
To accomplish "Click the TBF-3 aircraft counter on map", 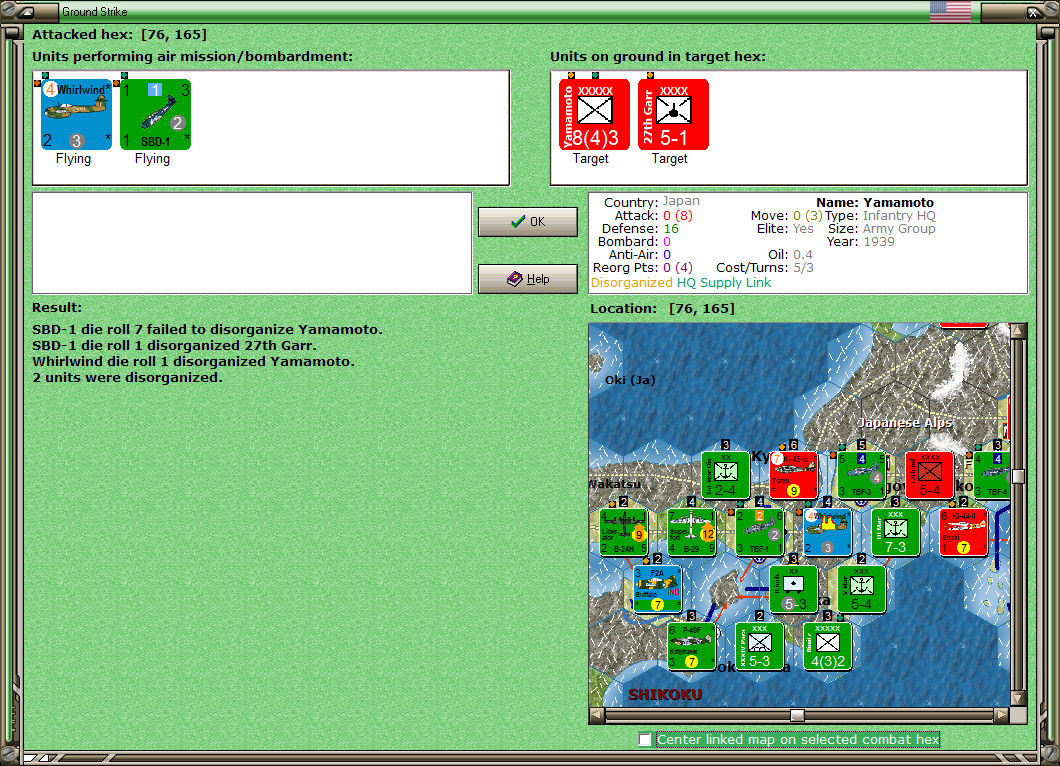I will (861, 475).
